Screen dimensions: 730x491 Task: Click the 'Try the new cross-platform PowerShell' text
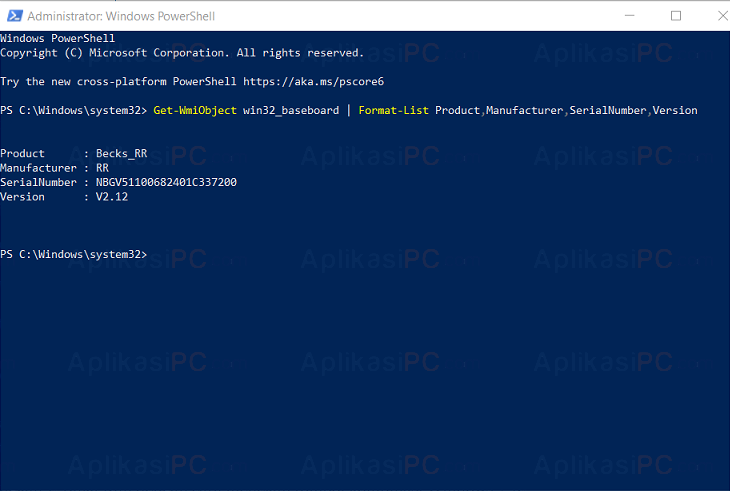tap(118, 81)
